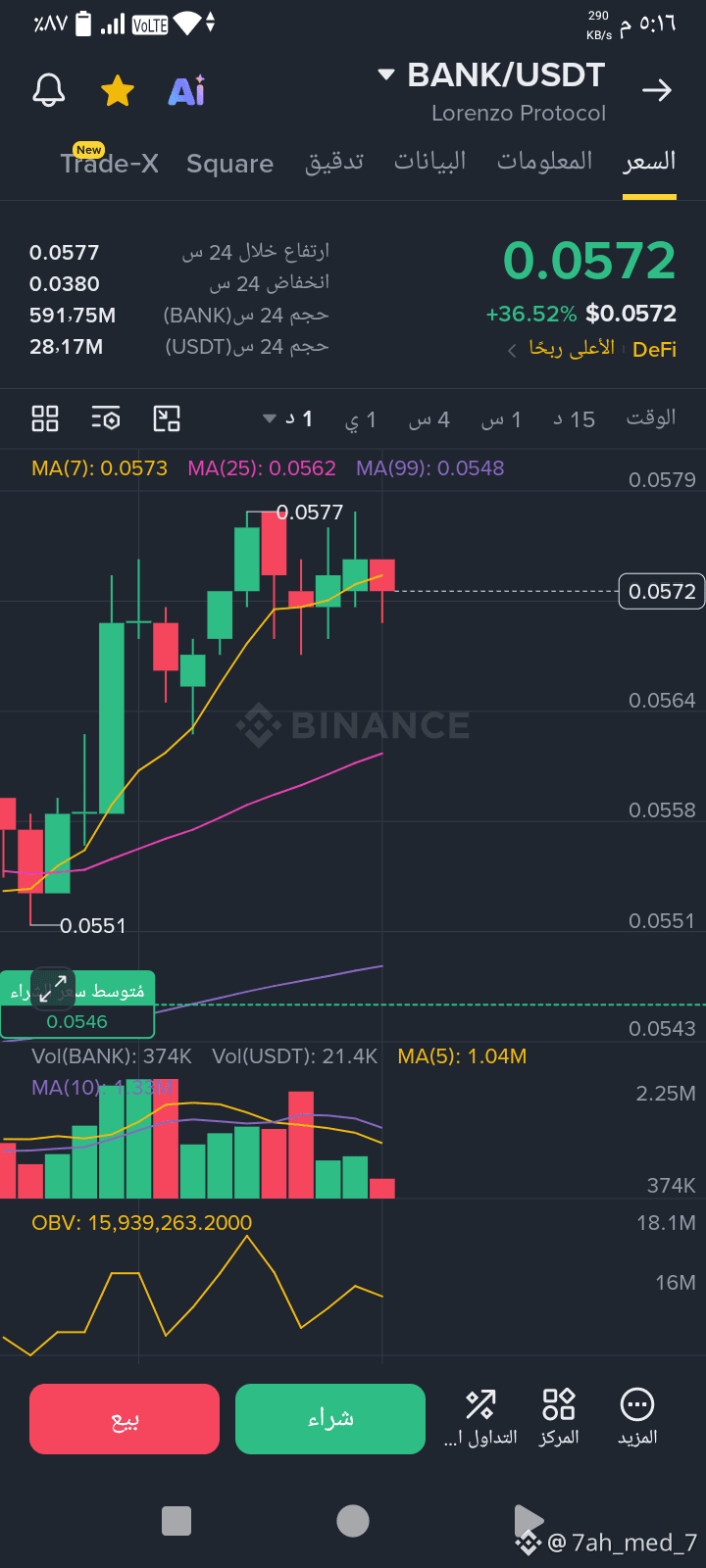Click MA(25): 0.0562 indicator label
Viewport: 706px width, 1568px height.
coord(262,468)
